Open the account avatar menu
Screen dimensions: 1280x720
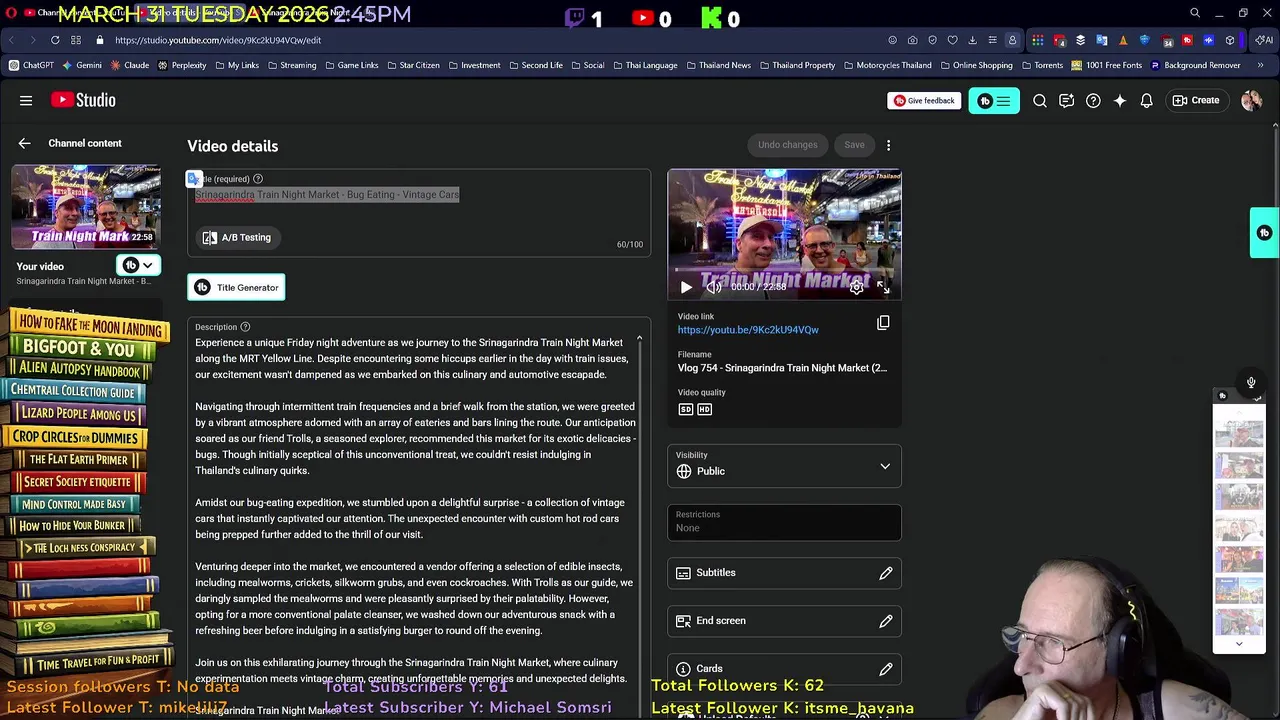point(1251,100)
